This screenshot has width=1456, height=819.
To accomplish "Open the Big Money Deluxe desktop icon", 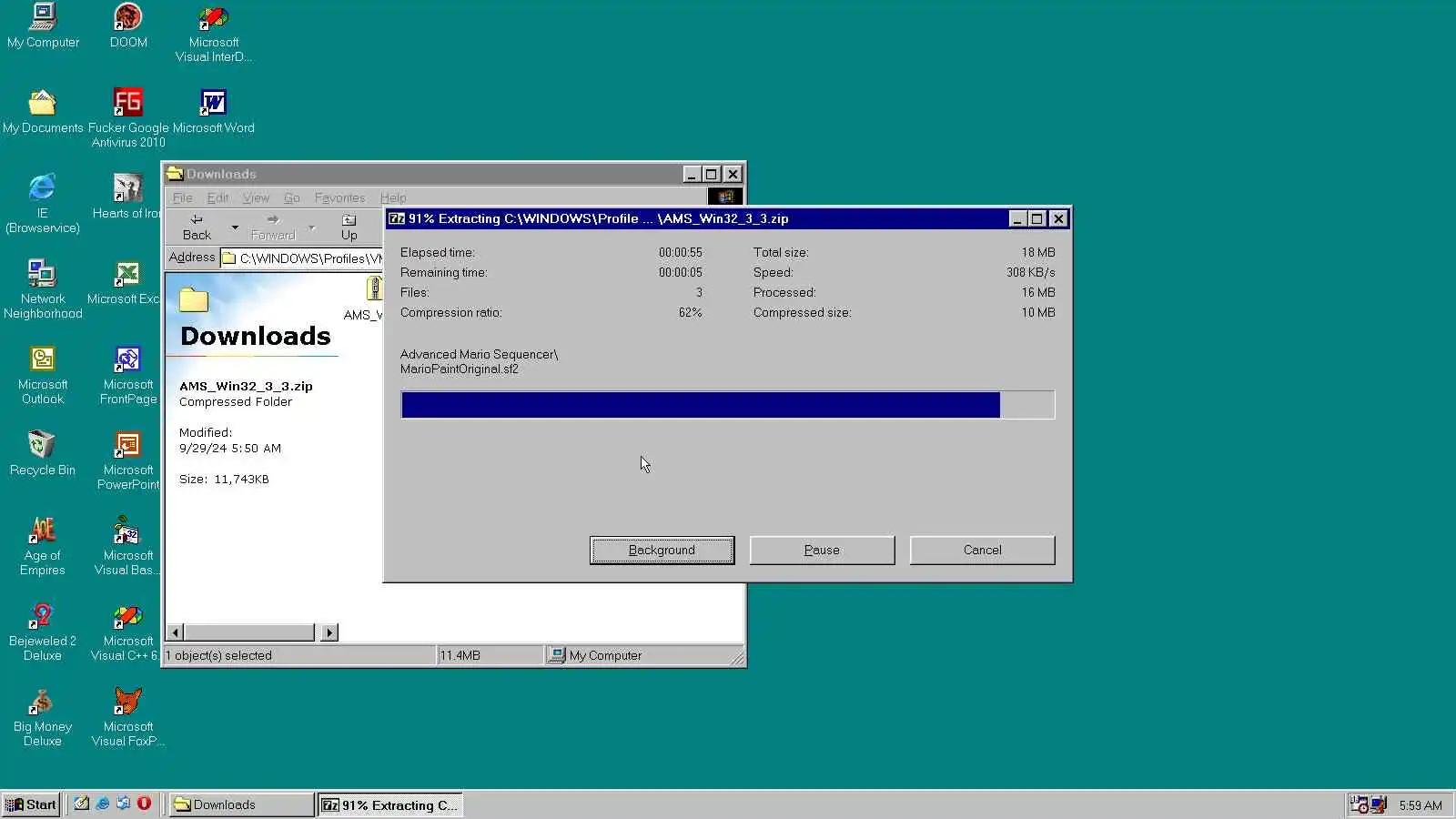I will point(43,717).
